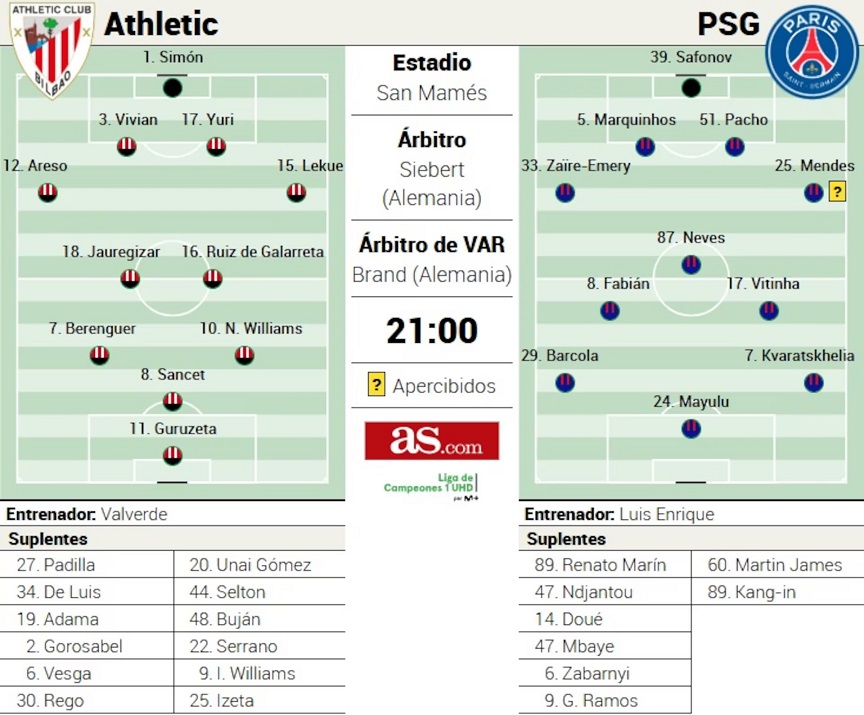Click the Apercibidos yellow card legend icon
864x715 pixels.
pyautogui.click(x=376, y=385)
